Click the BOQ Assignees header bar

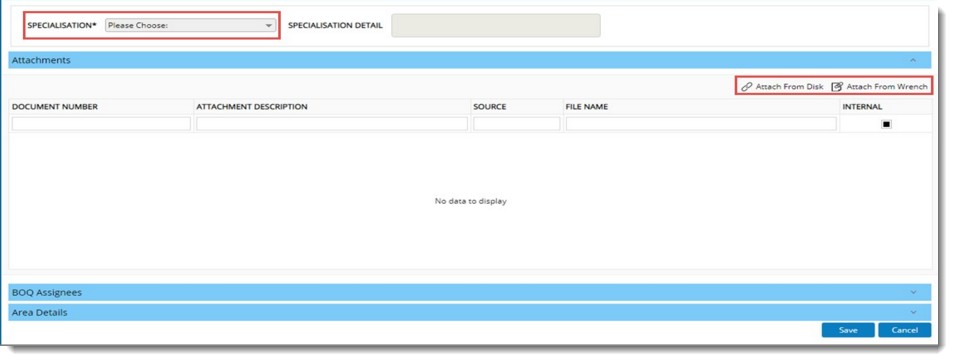pyautogui.click(x=470, y=292)
